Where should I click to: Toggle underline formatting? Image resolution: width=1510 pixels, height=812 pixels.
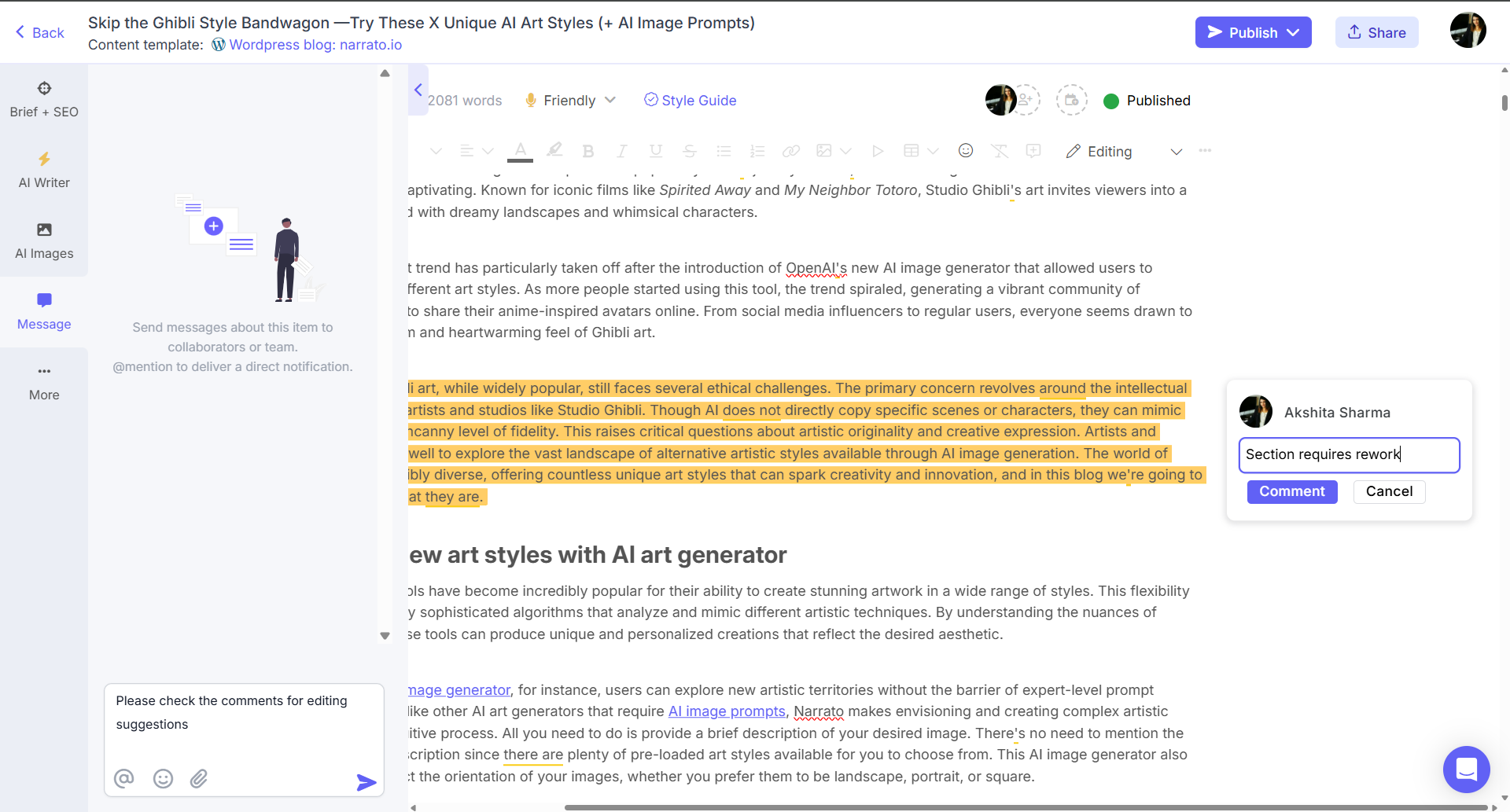click(x=656, y=151)
